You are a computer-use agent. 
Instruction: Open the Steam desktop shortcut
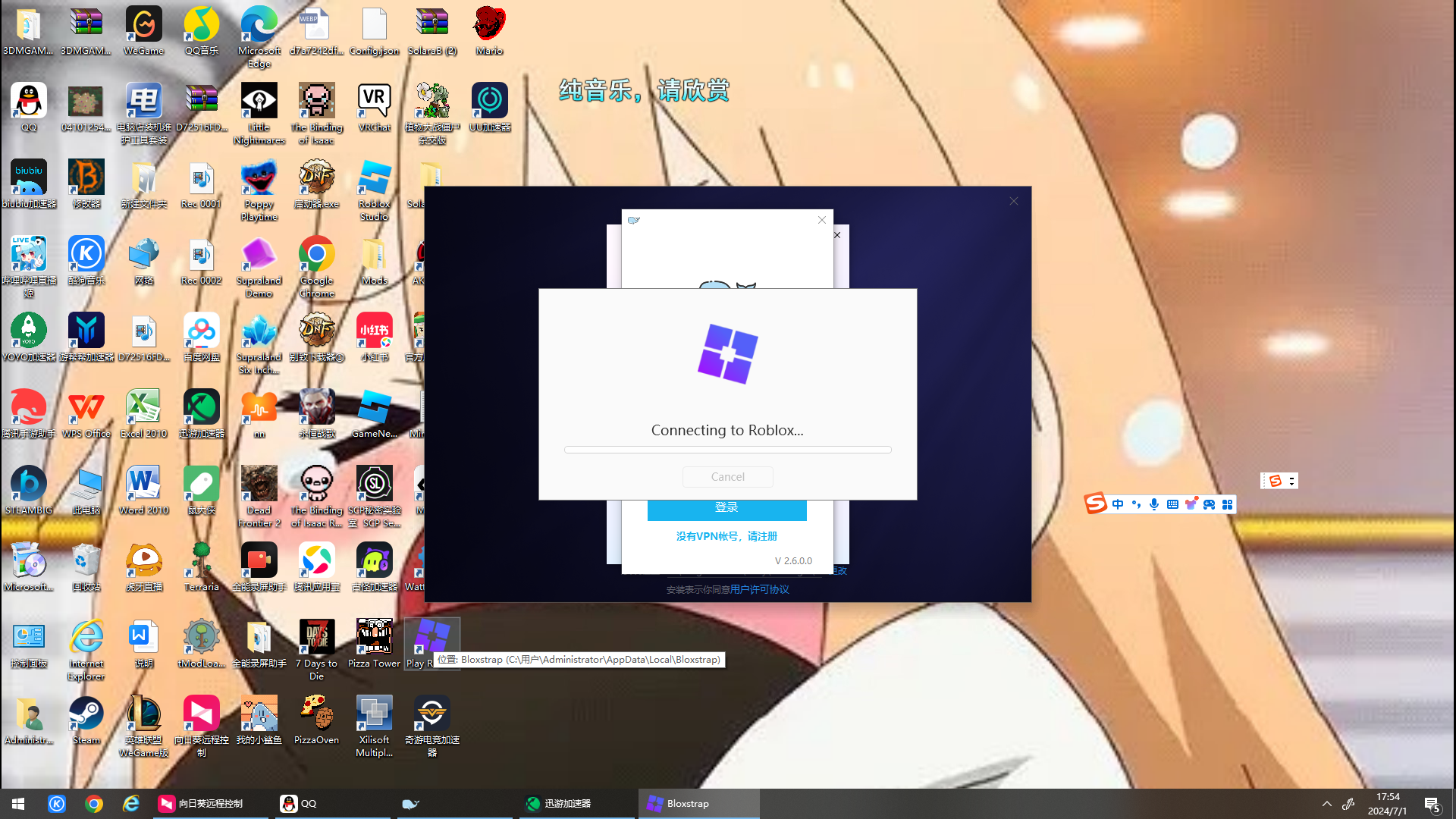[x=86, y=720]
